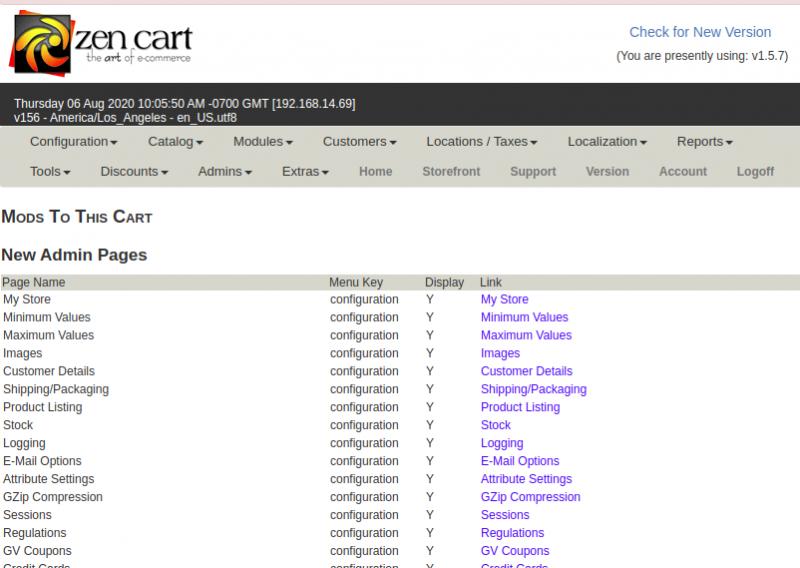The height and width of the screenshot is (568, 800).
Task: Click configuration menu key for Sessions row
Action: coord(364,514)
